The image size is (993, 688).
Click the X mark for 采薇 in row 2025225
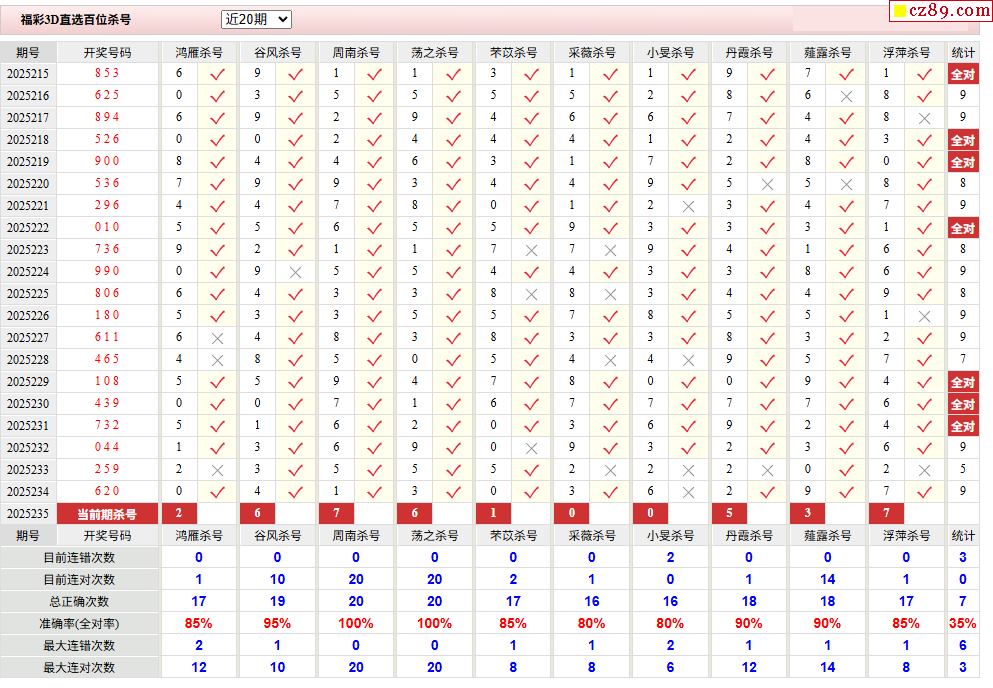pyautogui.click(x=610, y=295)
